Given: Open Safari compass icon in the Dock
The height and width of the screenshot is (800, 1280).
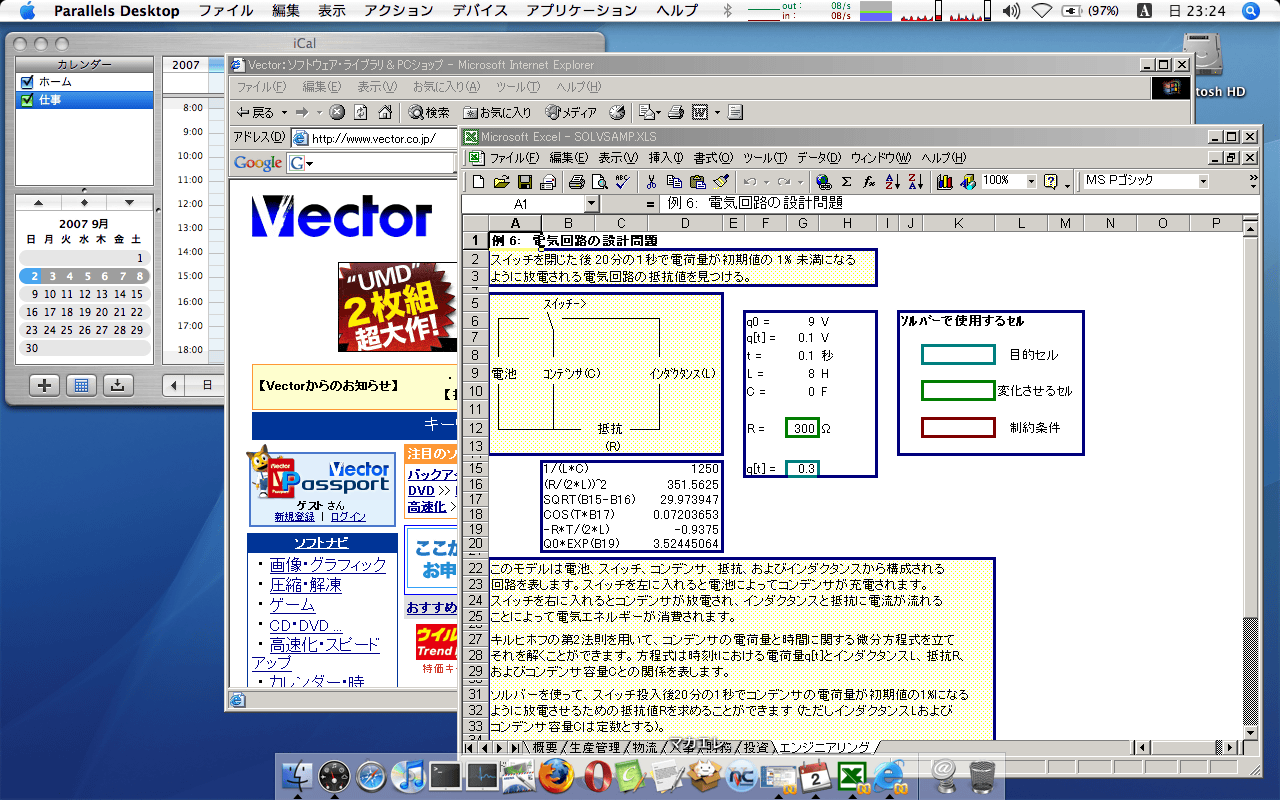Looking at the screenshot, I should [x=371, y=775].
